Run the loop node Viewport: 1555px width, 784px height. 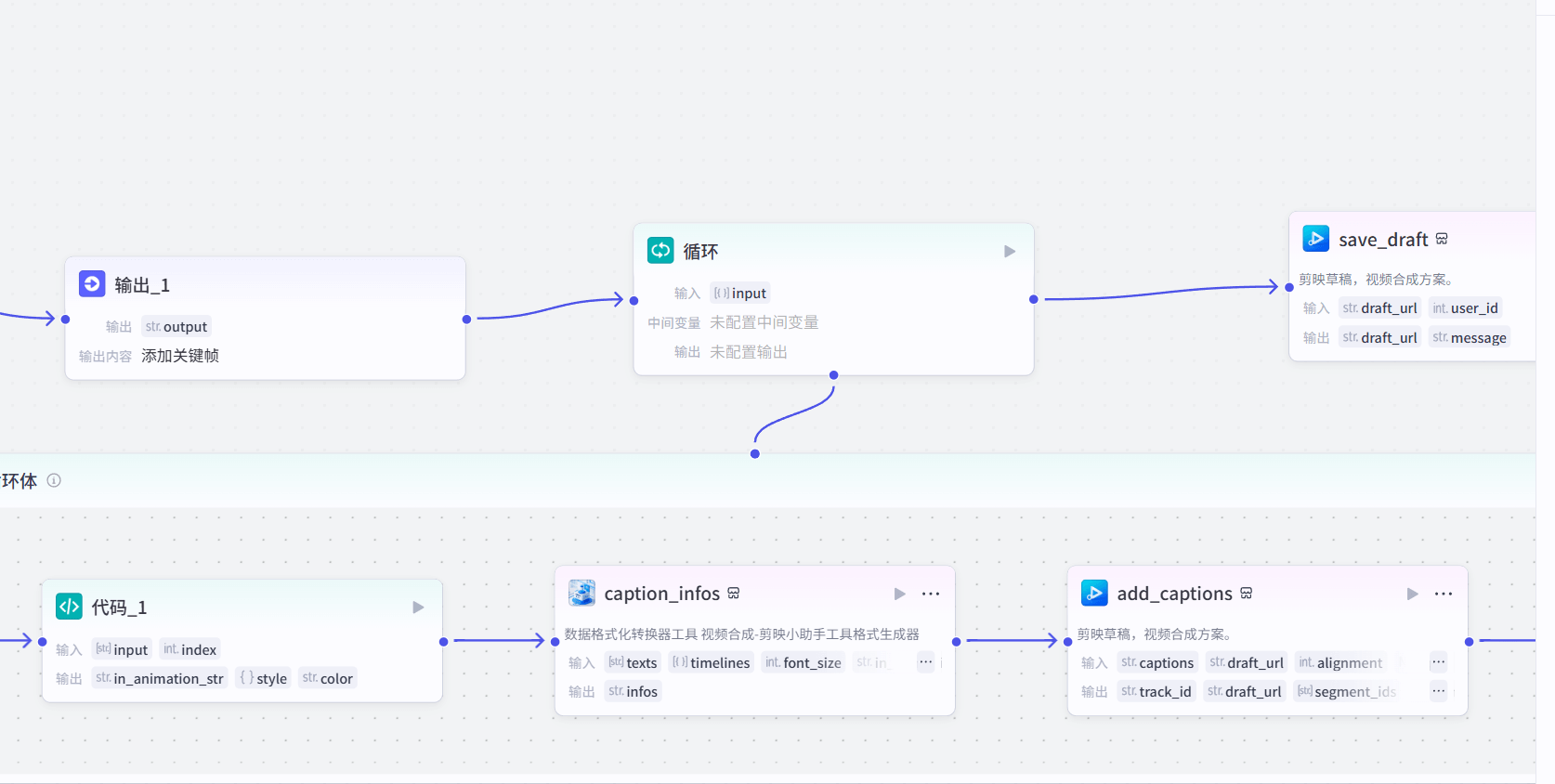(1010, 252)
